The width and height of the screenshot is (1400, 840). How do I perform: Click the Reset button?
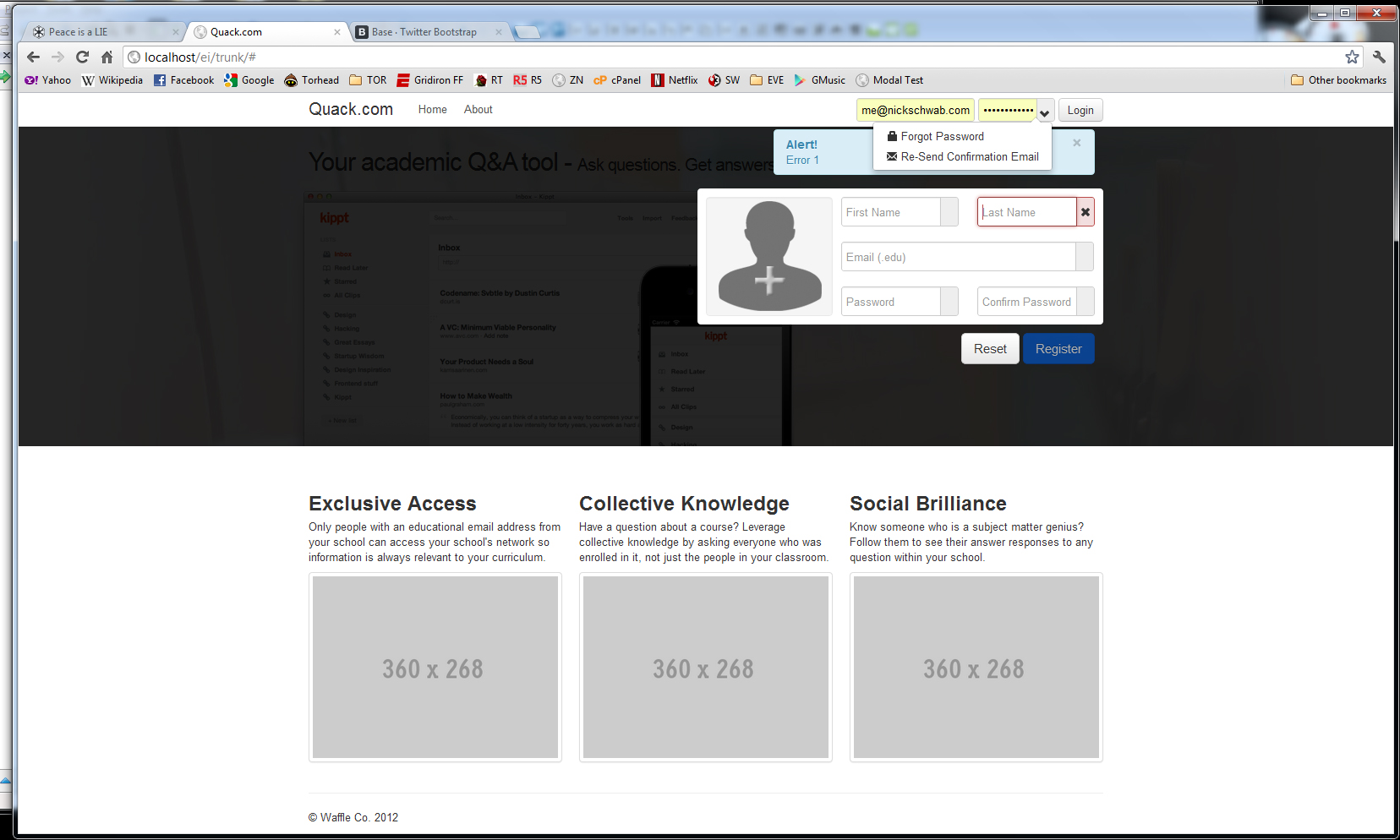(x=990, y=349)
